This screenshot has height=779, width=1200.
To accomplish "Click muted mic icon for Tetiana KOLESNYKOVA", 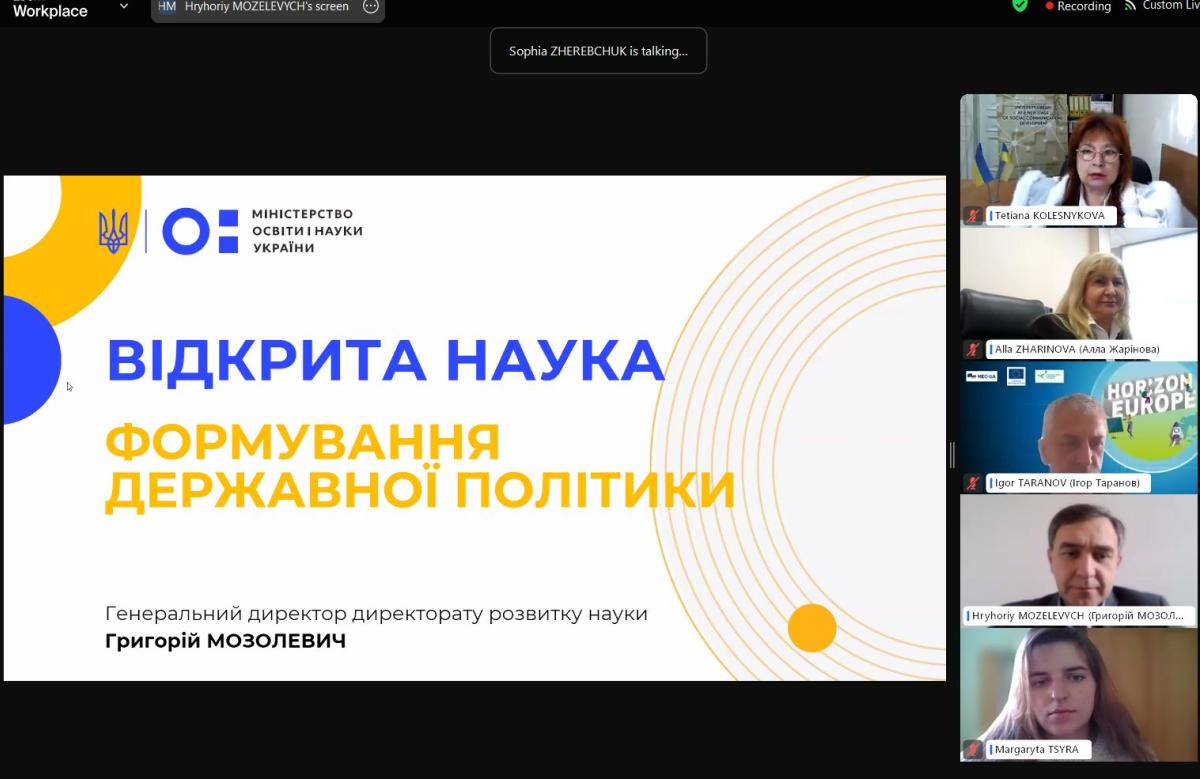I will coord(973,216).
